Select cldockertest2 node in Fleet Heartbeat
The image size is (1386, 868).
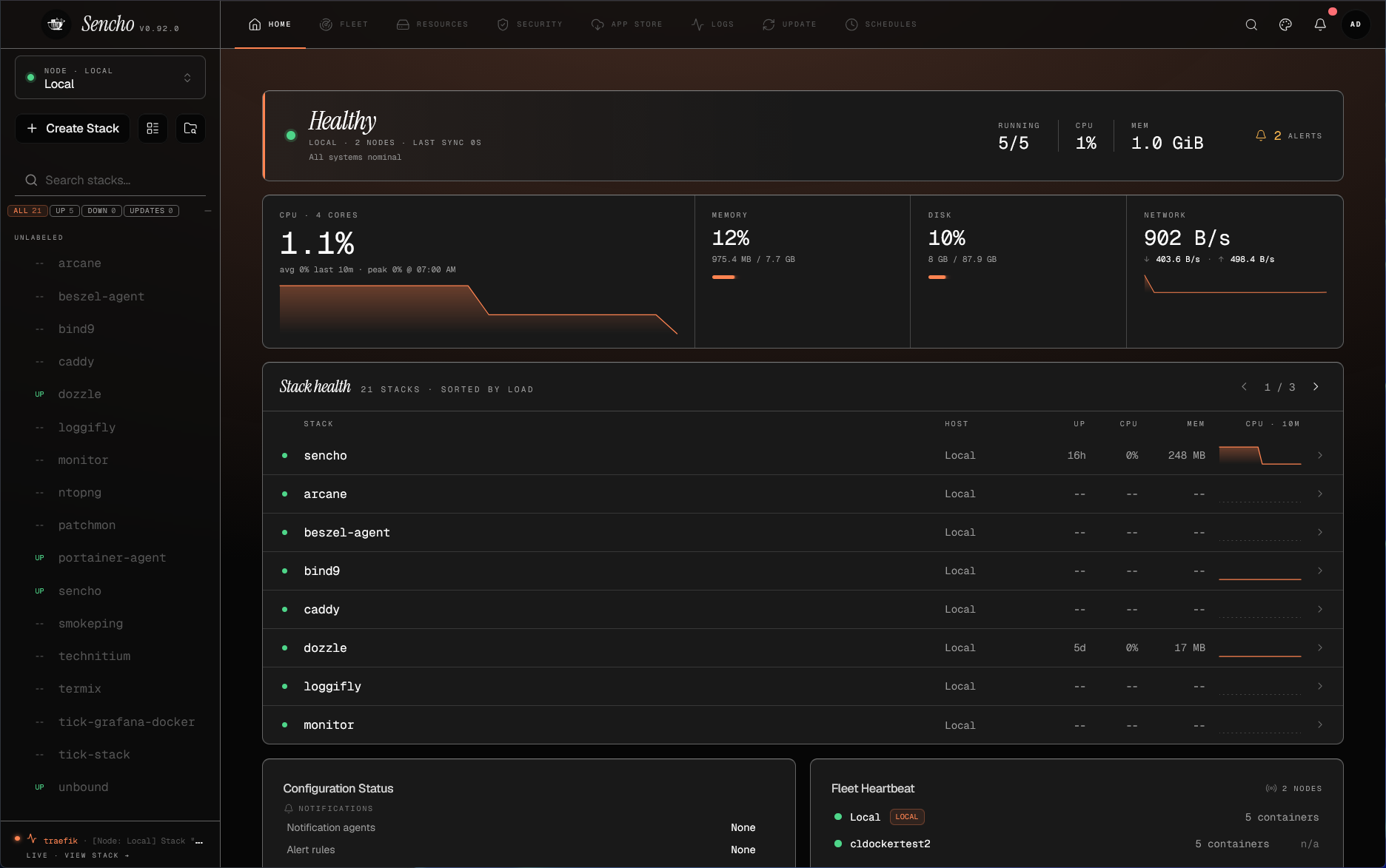[1077, 844]
